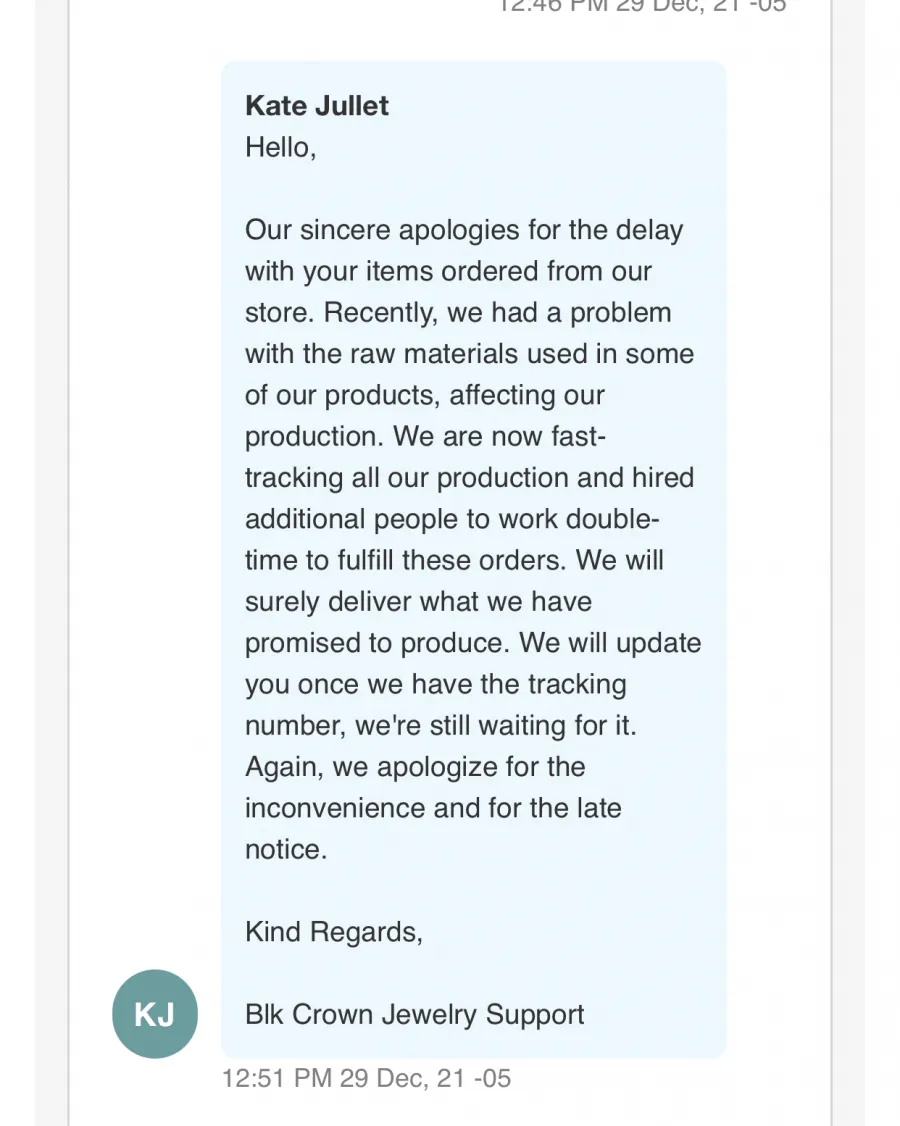Click the line "with the raw materials used"
This screenshot has width=900, height=1126.
pyautogui.click(x=470, y=354)
